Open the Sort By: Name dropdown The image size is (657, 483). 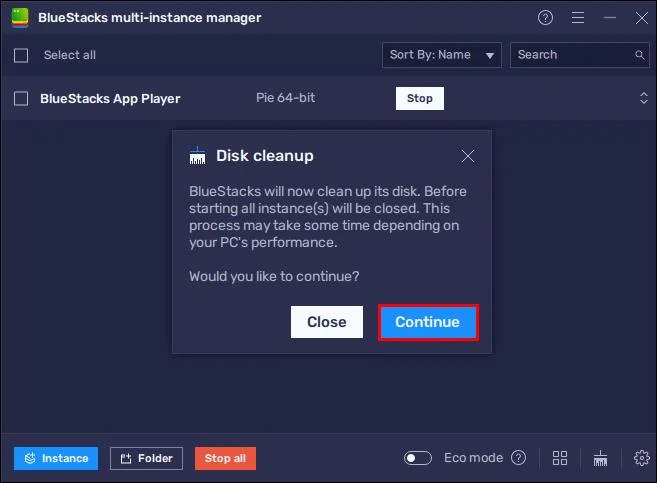[x=442, y=55]
